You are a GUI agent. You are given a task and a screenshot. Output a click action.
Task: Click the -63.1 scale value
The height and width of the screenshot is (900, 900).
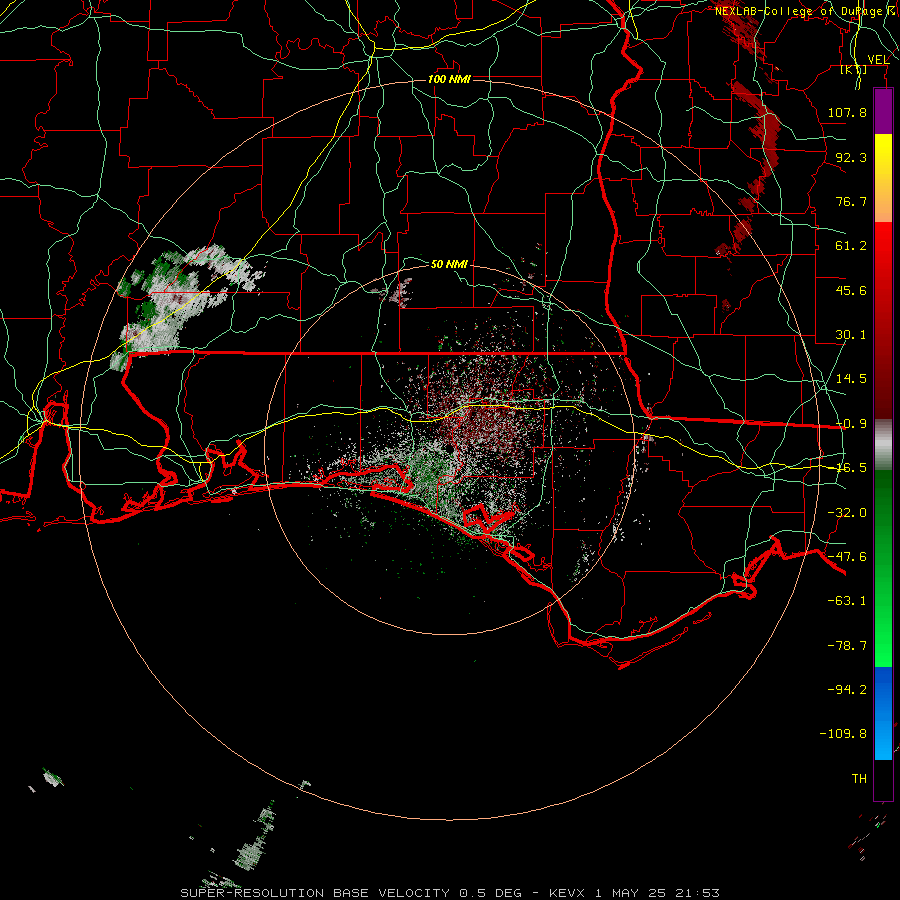pyautogui.click(x=847, y=601)
